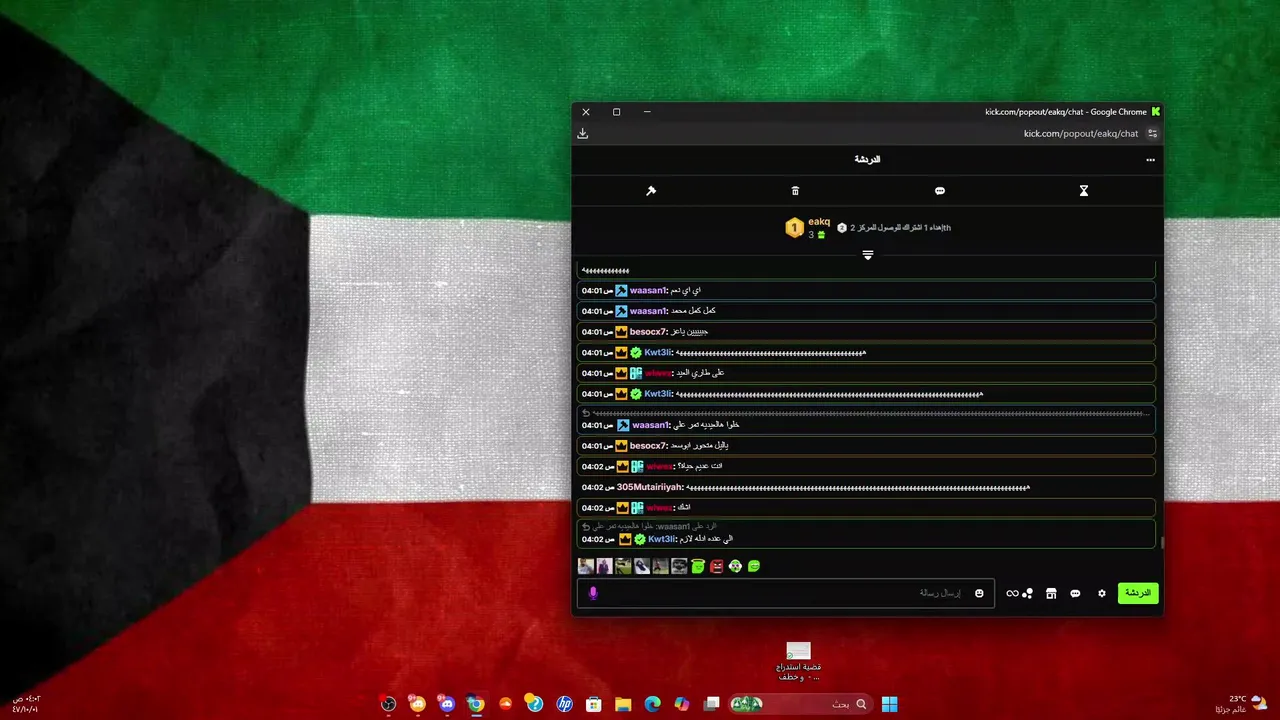Open the purple Discord icon in taskbar
The image size is (1280, 720).
(x=447, y=704)
